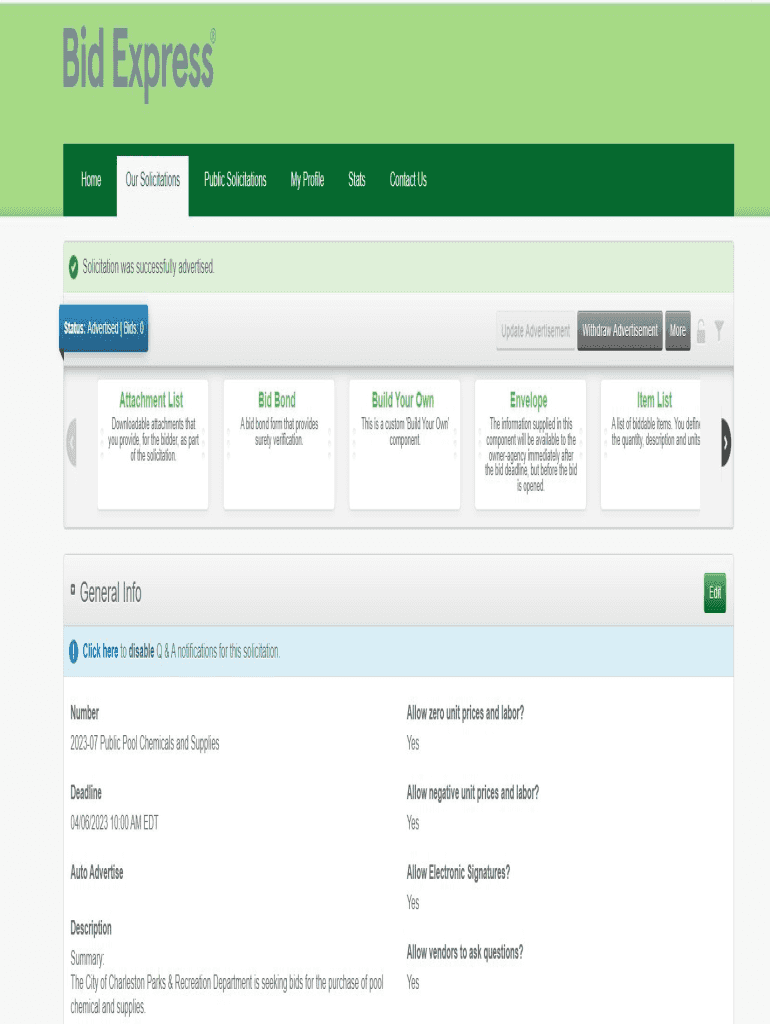Viewport: 770px width, 1024px height.
Task: Select the Attachment List component card
Action: (x=152, y=443)
